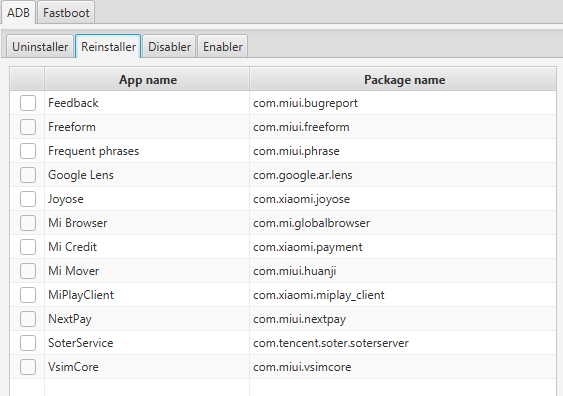This screenshot has height=396, width=563.
Task: Check the Feedback app checkbox
Action: (28, 103)
